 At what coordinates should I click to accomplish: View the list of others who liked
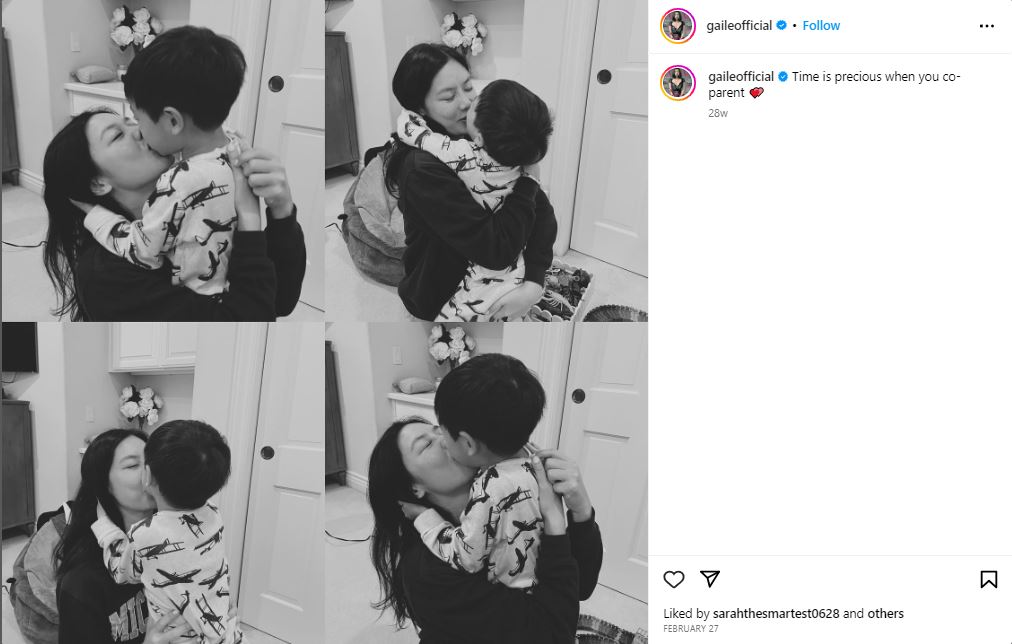click(886, 614)
